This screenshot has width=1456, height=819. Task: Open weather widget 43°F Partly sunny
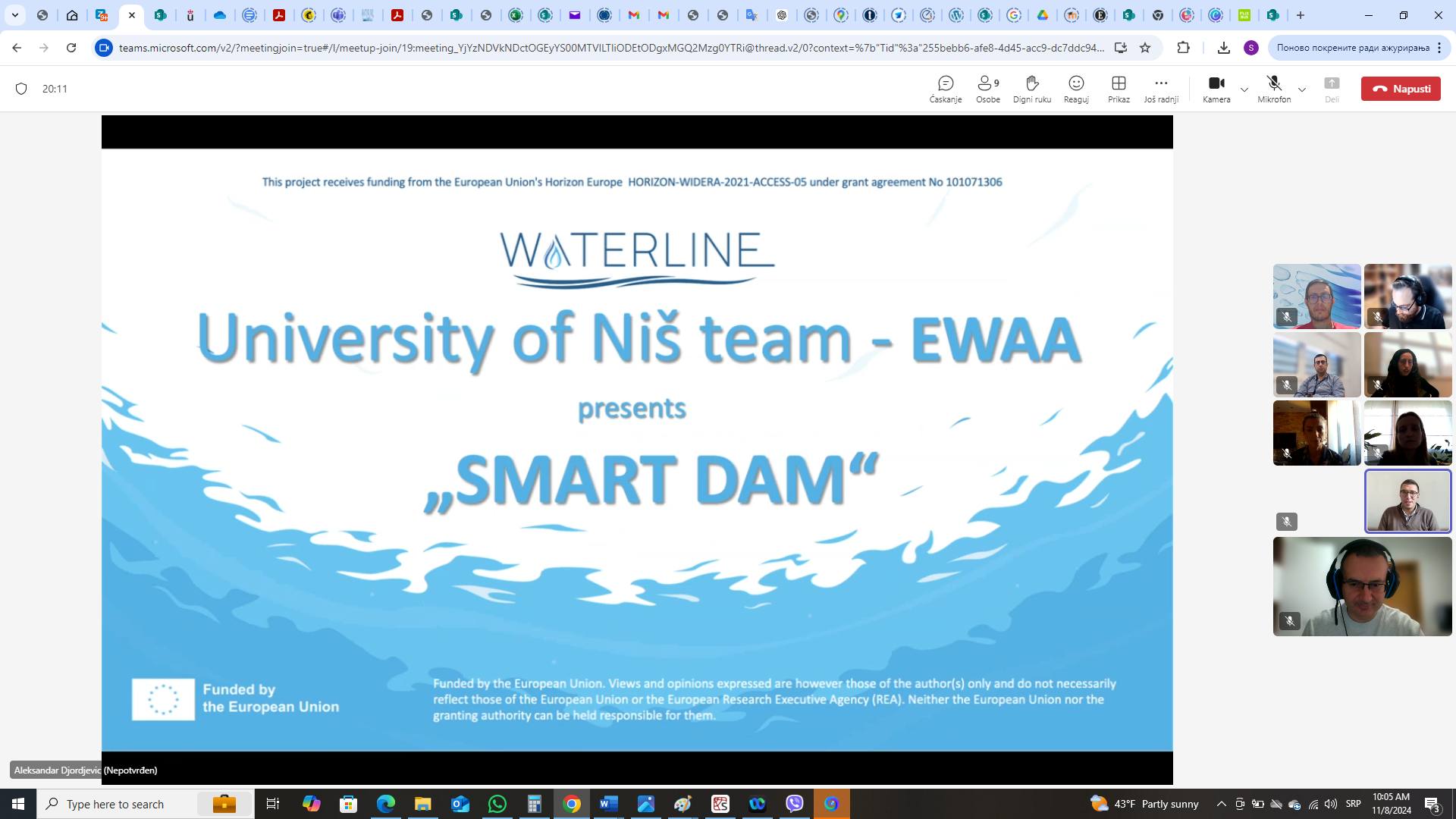click(1144, 804)
